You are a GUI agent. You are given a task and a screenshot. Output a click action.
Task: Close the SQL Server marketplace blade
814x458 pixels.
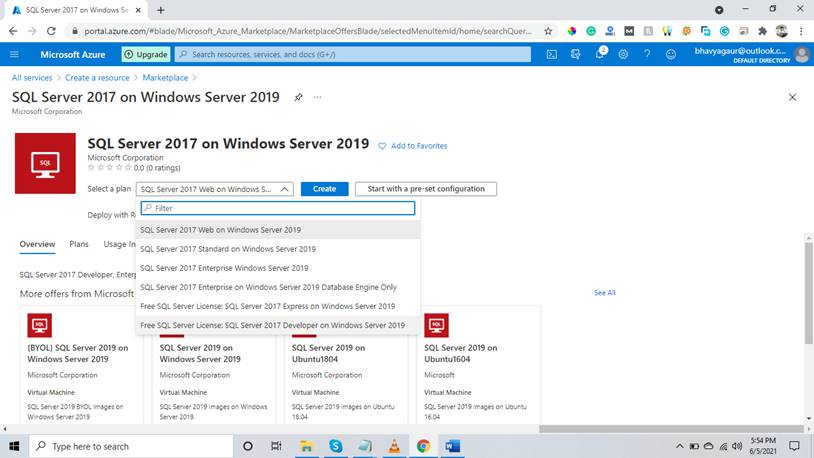pos(792,97)
